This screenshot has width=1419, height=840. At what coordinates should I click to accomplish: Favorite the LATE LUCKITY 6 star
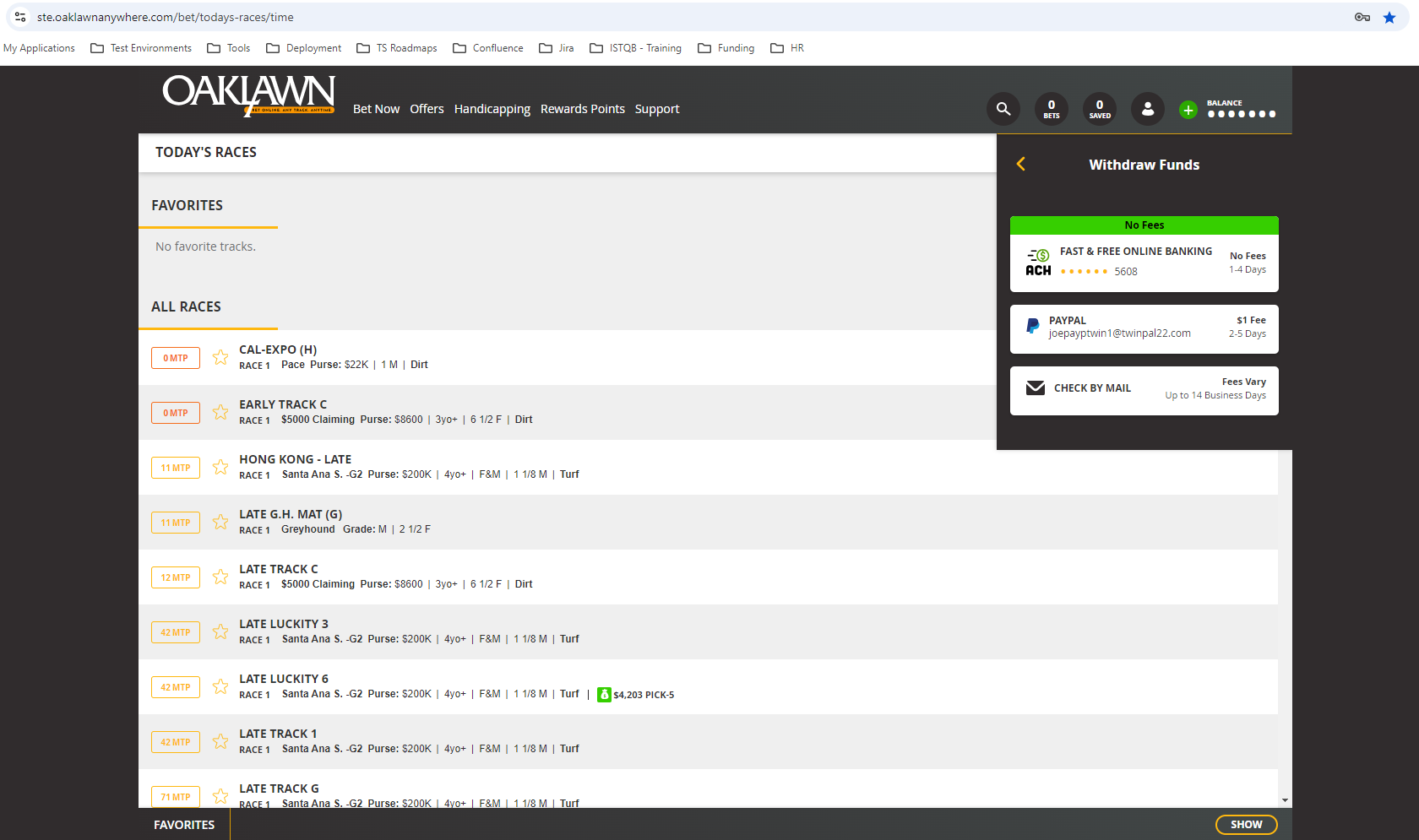click(x=220, y=686)
